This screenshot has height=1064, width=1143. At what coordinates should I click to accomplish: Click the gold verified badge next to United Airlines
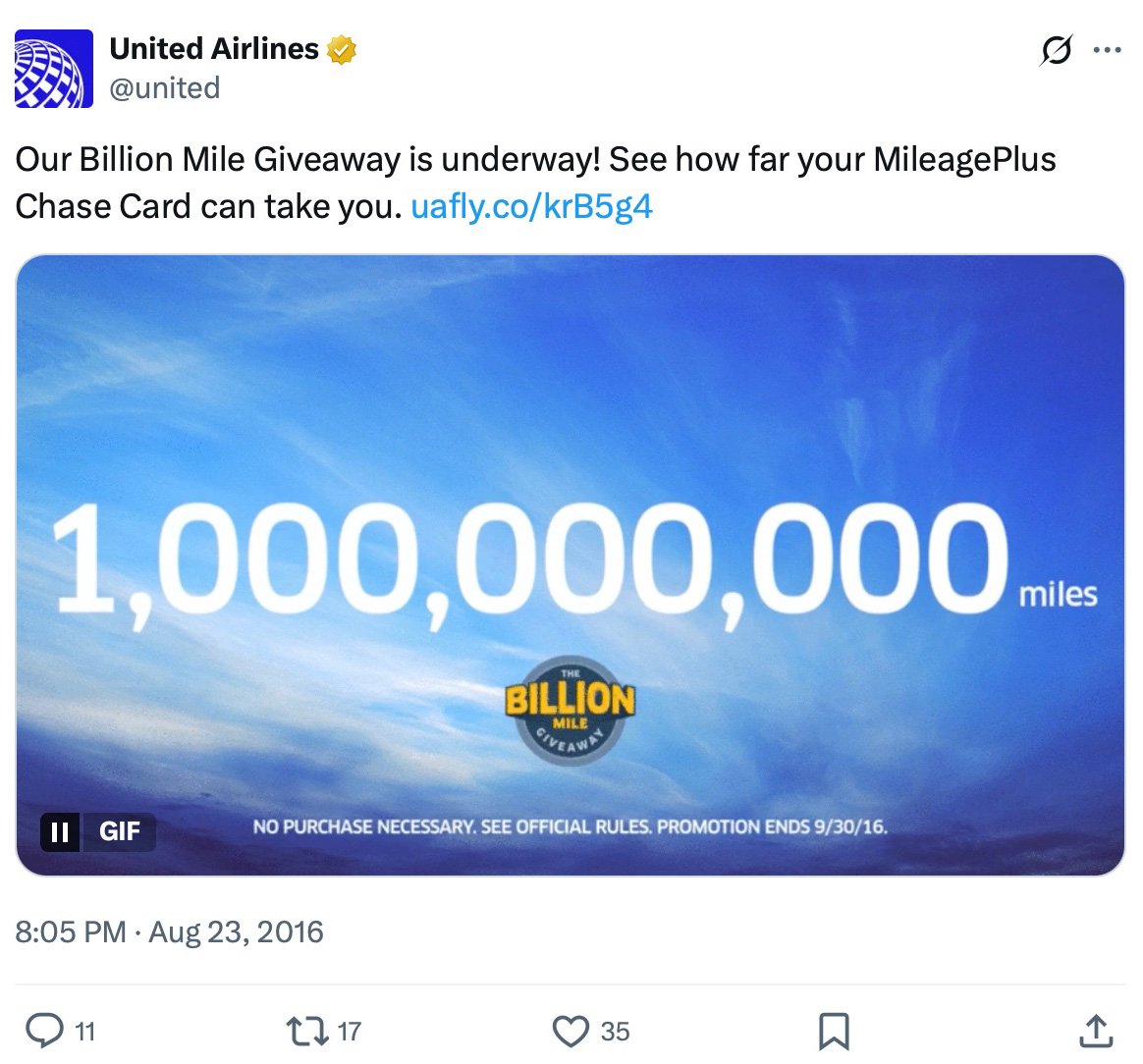point(342,47)
